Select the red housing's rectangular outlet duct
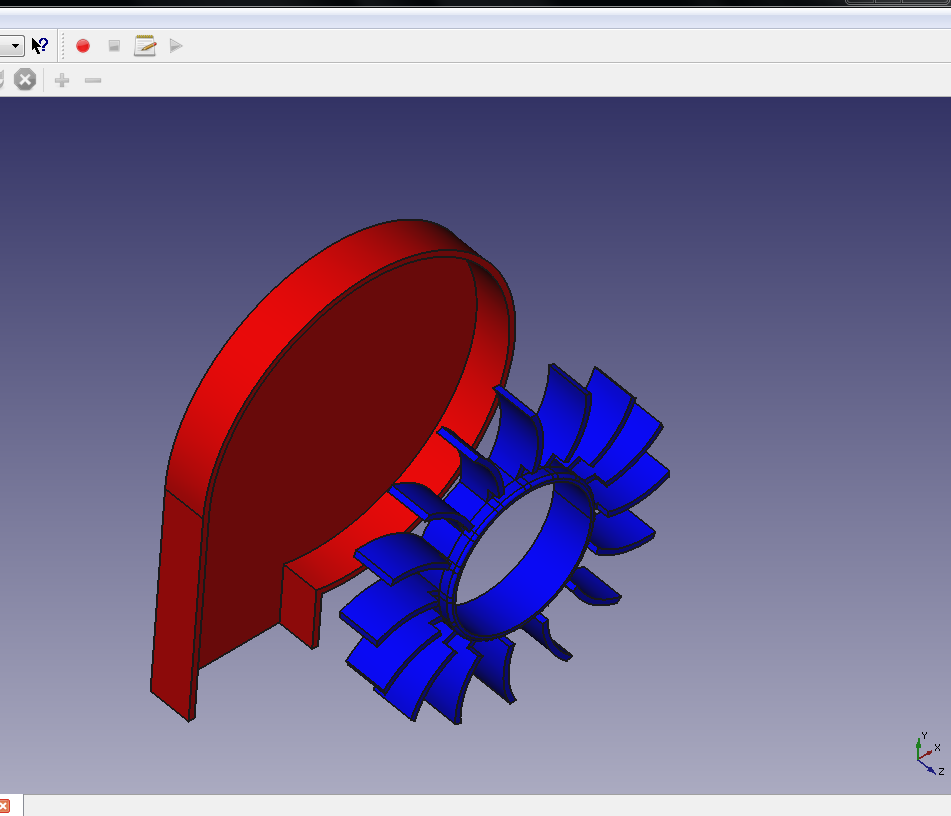This screenshot has height=816, width=951. 175,600
